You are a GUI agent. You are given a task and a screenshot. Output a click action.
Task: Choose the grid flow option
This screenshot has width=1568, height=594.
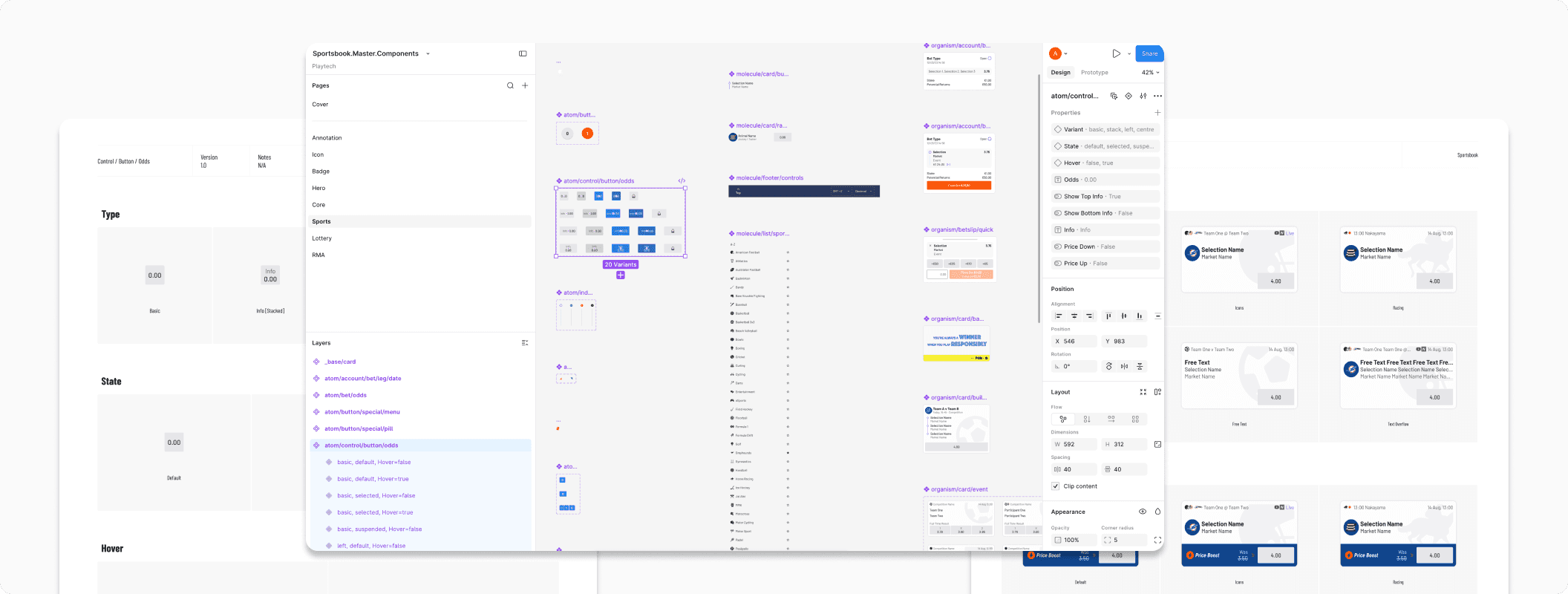coord(1135,419)
